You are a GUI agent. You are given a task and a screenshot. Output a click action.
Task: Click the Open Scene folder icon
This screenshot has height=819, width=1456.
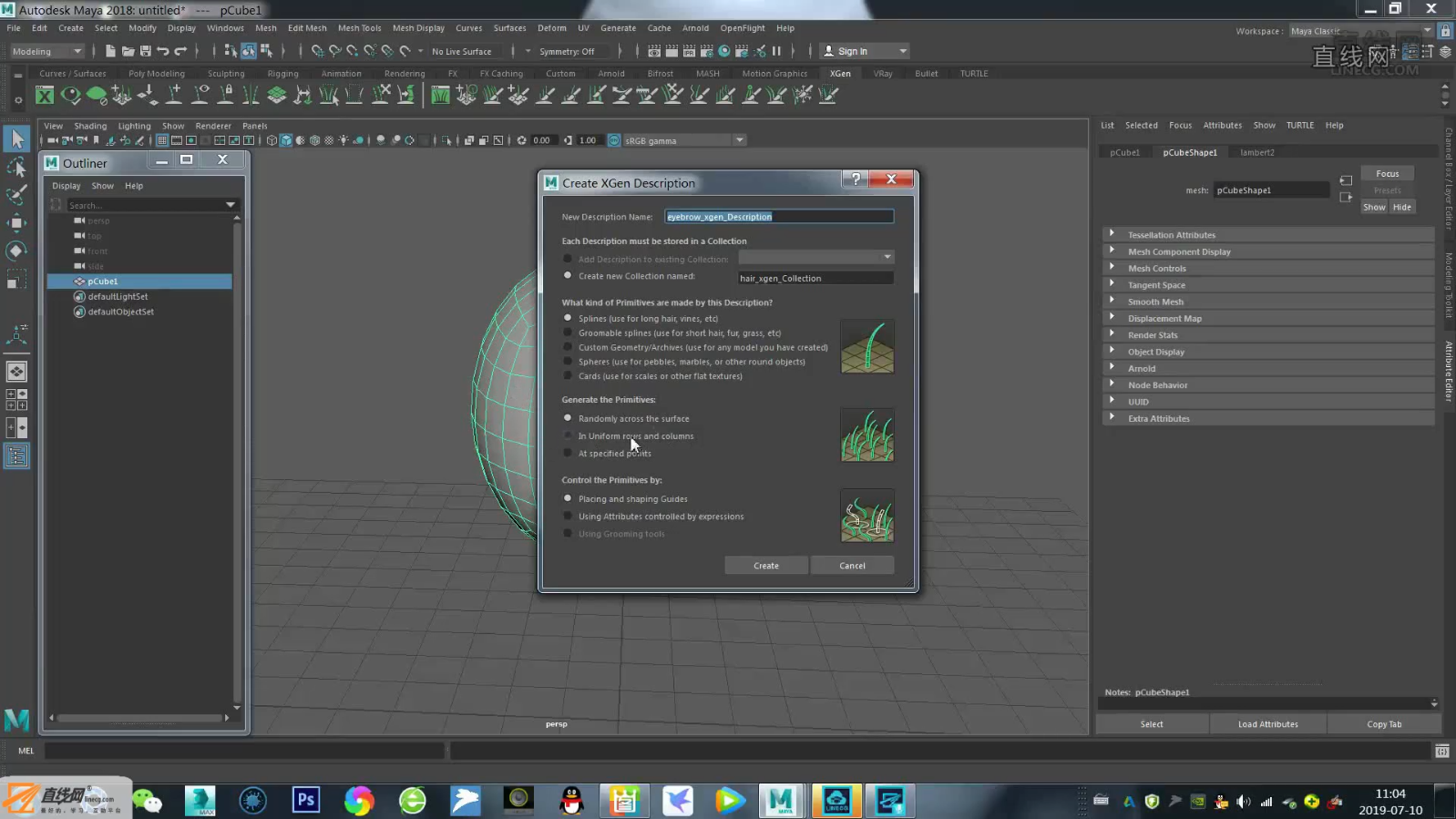pos(128,51)
